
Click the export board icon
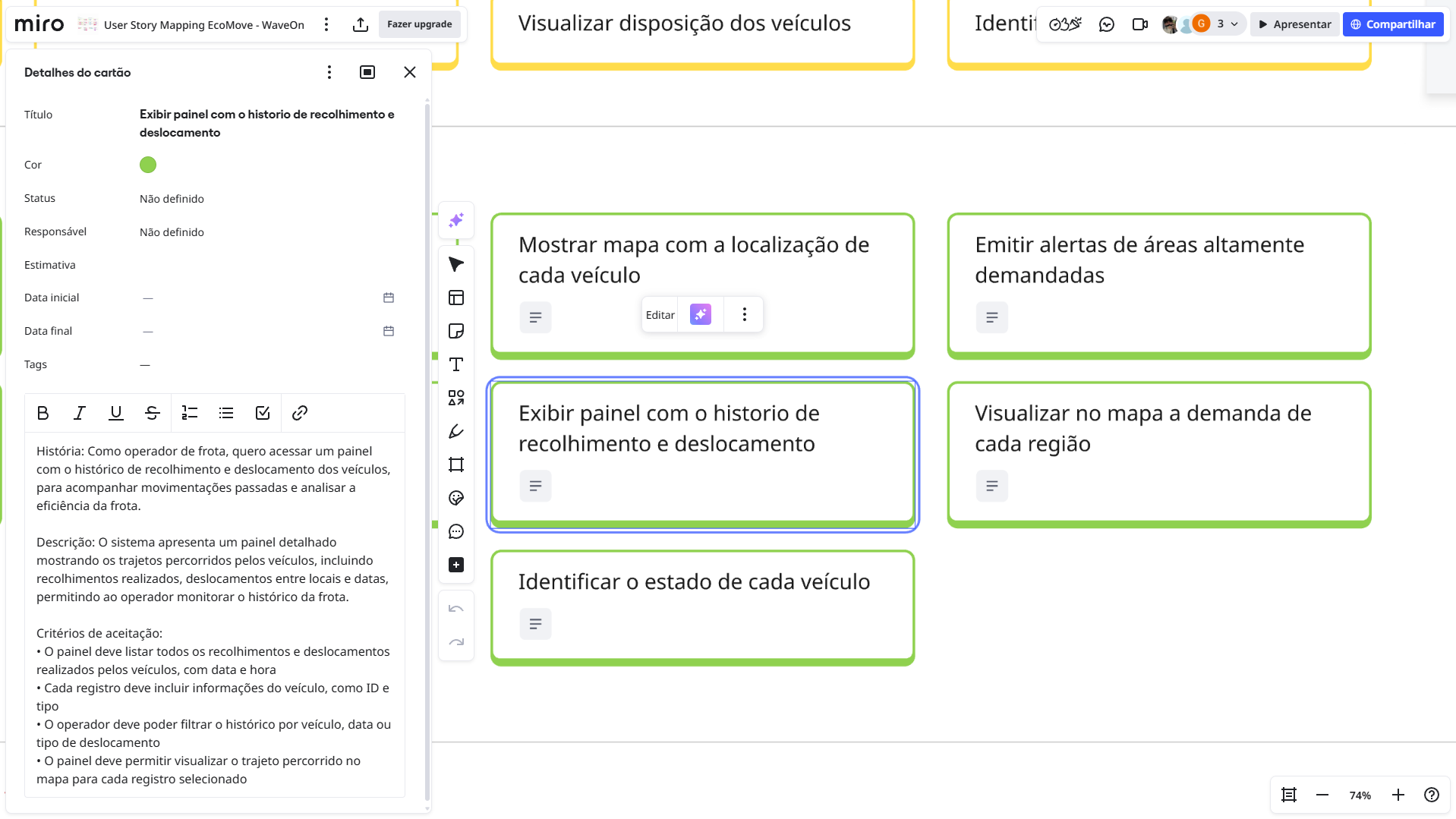pos(361,24)
